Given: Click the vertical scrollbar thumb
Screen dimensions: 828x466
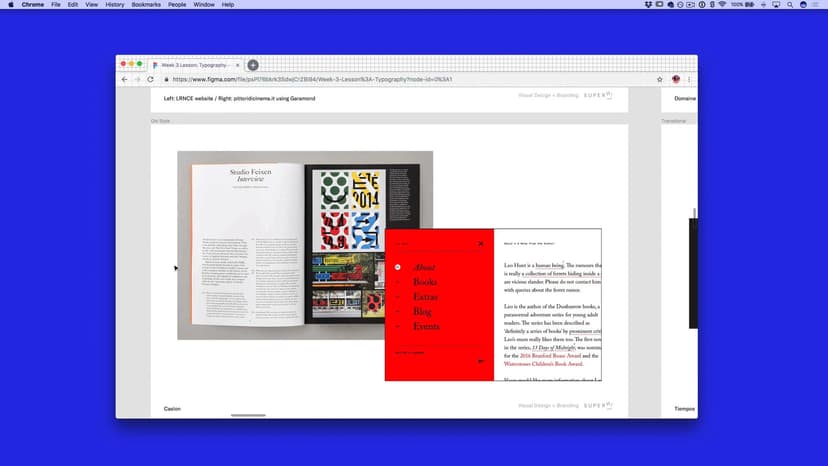Looking at the screenshot, I should (x=694, y=213).
